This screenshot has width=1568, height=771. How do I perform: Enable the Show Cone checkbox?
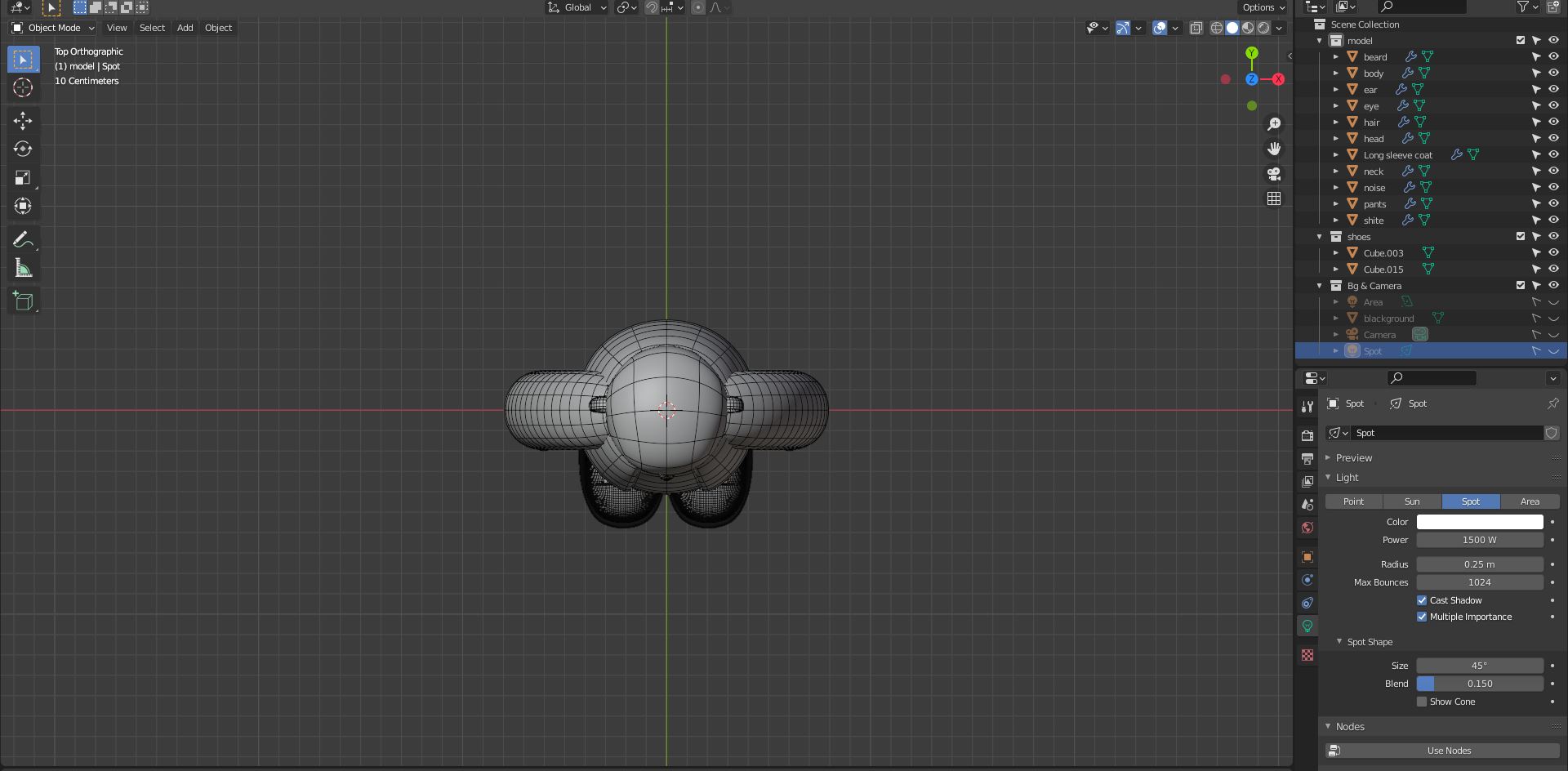coord(1422,702)
